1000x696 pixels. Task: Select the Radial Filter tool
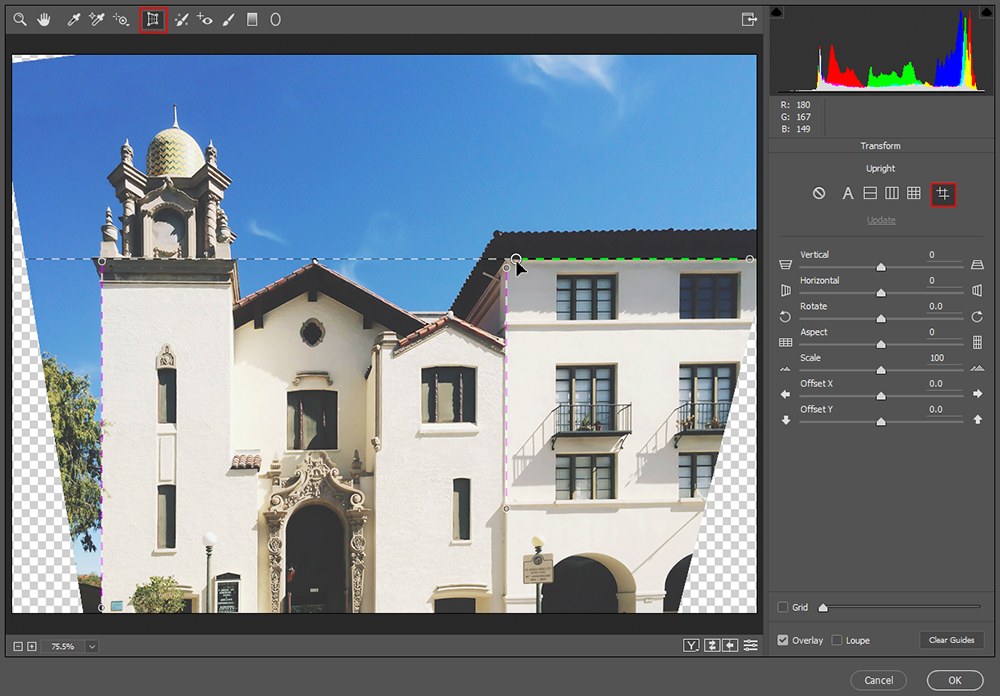pos(276,20)
